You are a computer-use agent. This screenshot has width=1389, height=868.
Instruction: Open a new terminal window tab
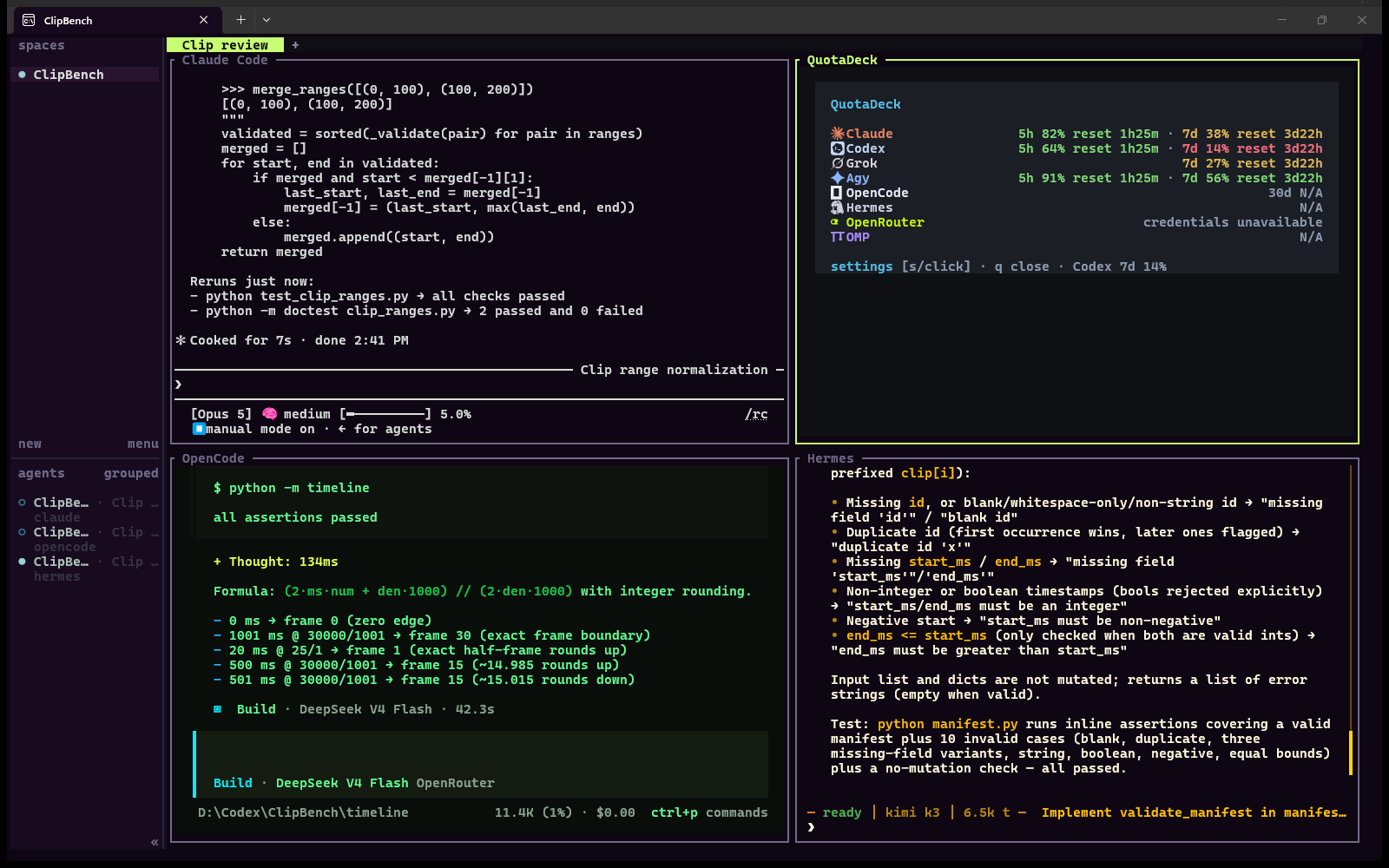click(x=240, y=20)
